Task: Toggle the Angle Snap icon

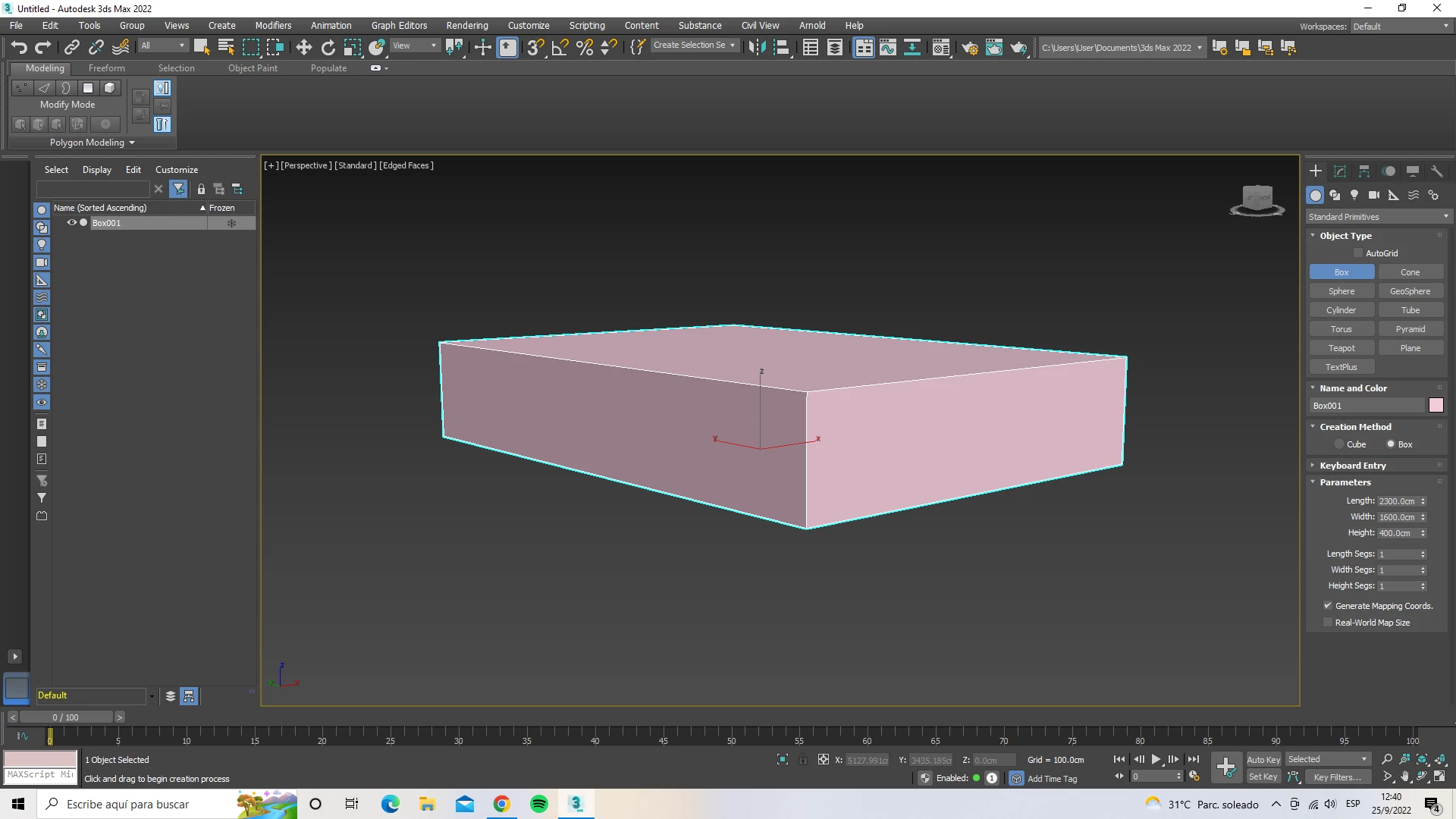Action: (560, 48)
